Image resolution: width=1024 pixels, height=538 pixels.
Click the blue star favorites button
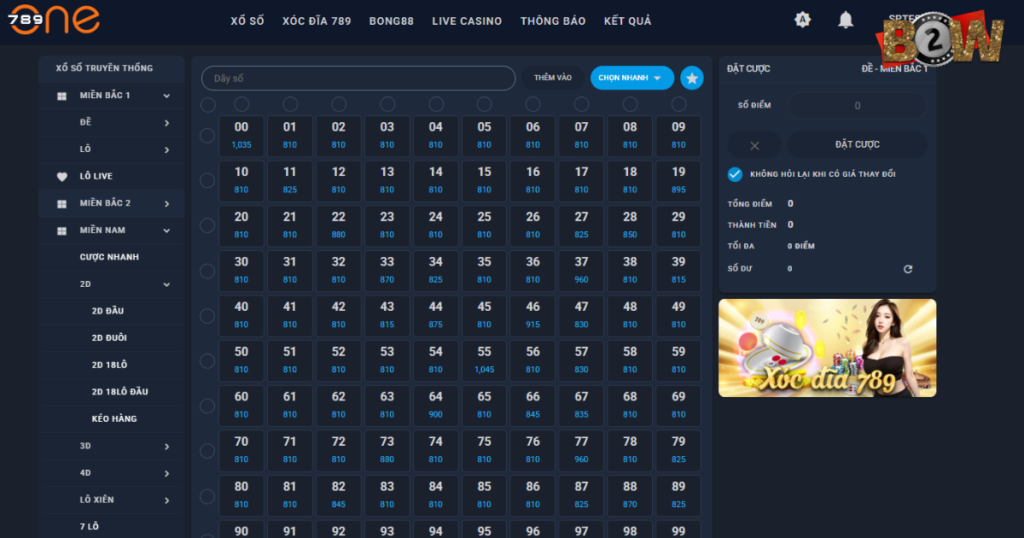coord(692,78)
